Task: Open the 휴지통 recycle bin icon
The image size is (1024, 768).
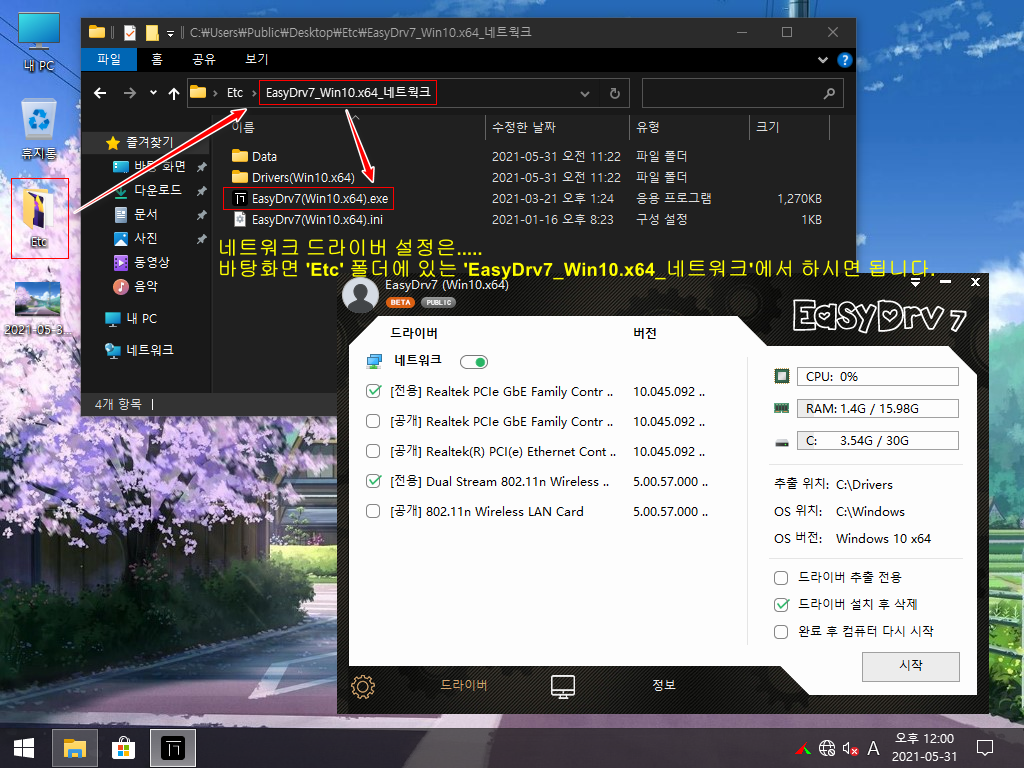Action: tap(39, 129)
